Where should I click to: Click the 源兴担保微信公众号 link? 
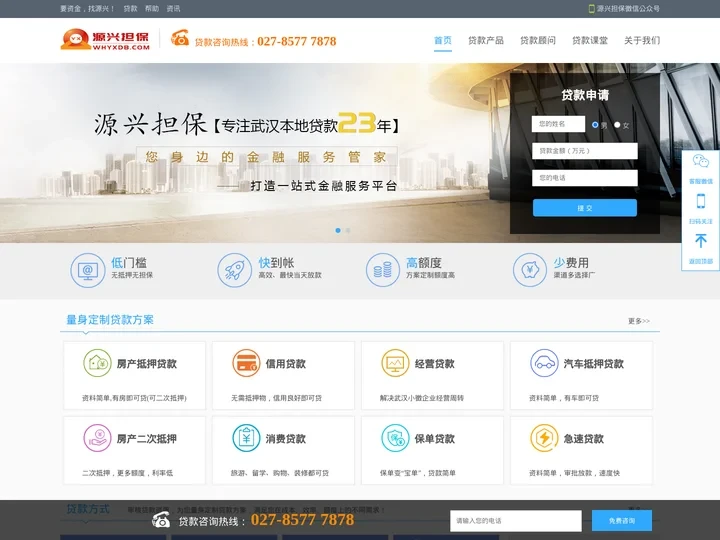[628, 9]
